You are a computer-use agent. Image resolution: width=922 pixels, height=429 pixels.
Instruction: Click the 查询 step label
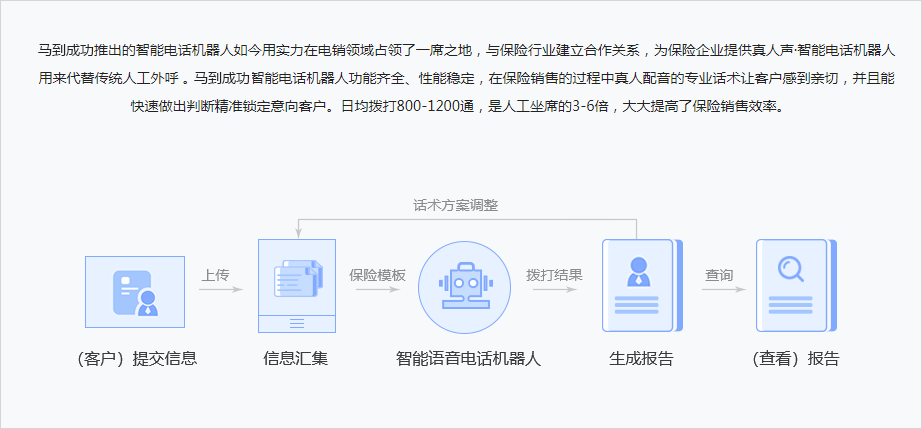coord(719,275)
